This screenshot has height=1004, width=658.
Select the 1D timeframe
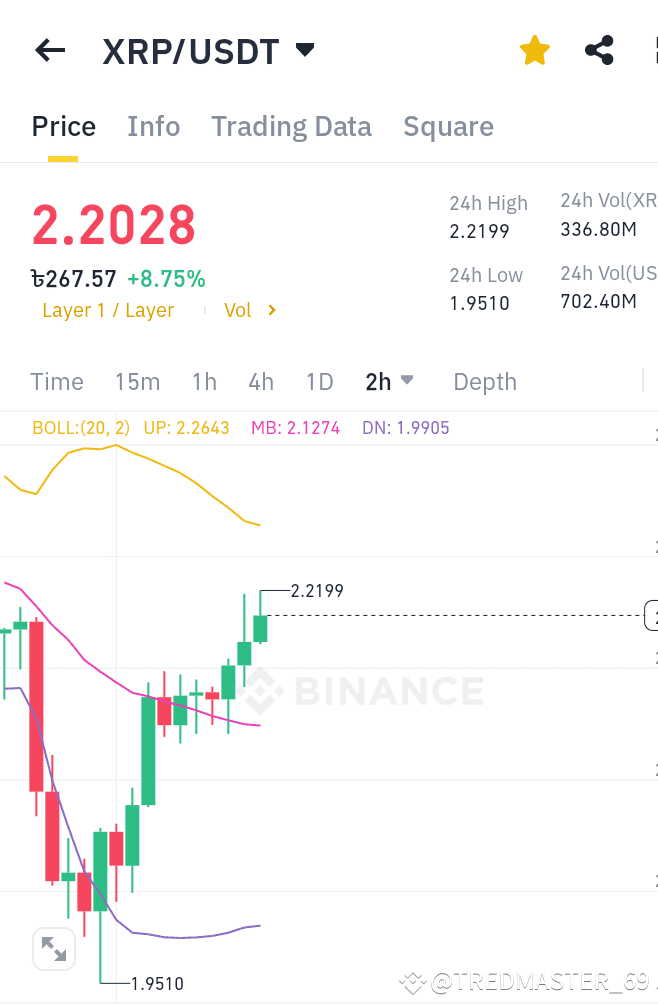pos(320,381)
